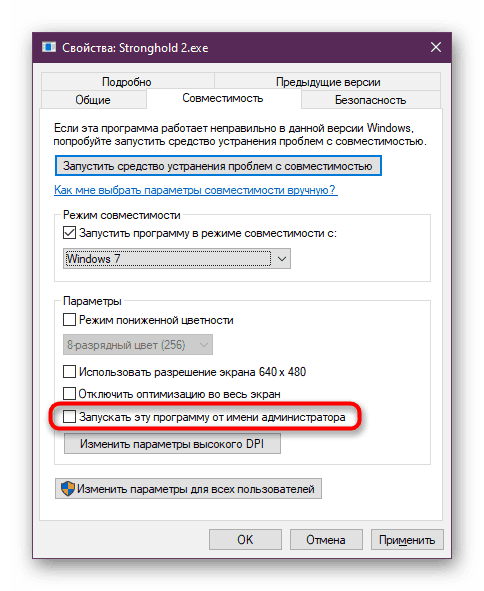The height and width of the screenshot is (591, 484).
Task: Select the Безопасность tab
Action: (371, 100)
